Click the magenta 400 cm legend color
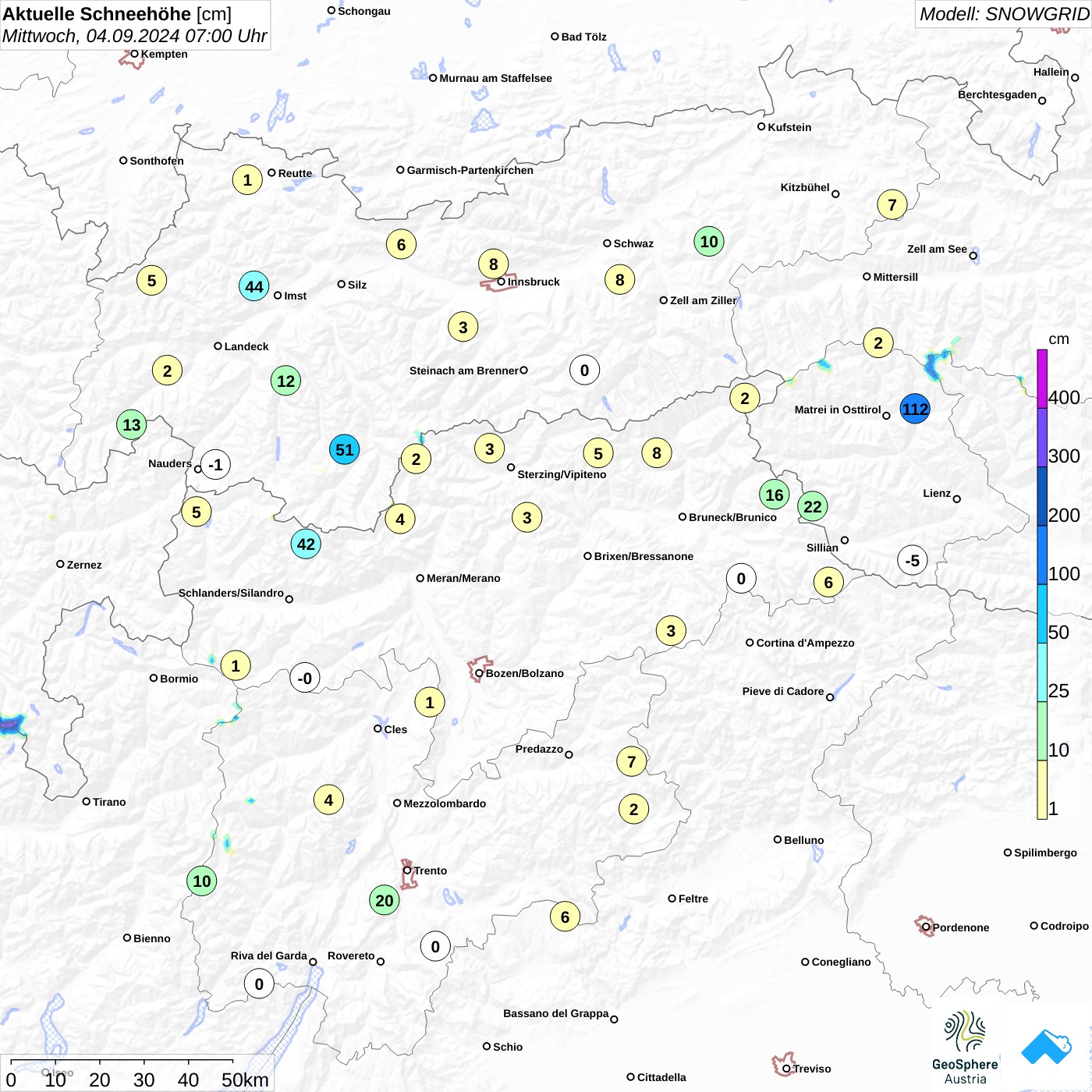Screen dimensions: 1092x1092 pyautogui.click(x=1042, y=378)
